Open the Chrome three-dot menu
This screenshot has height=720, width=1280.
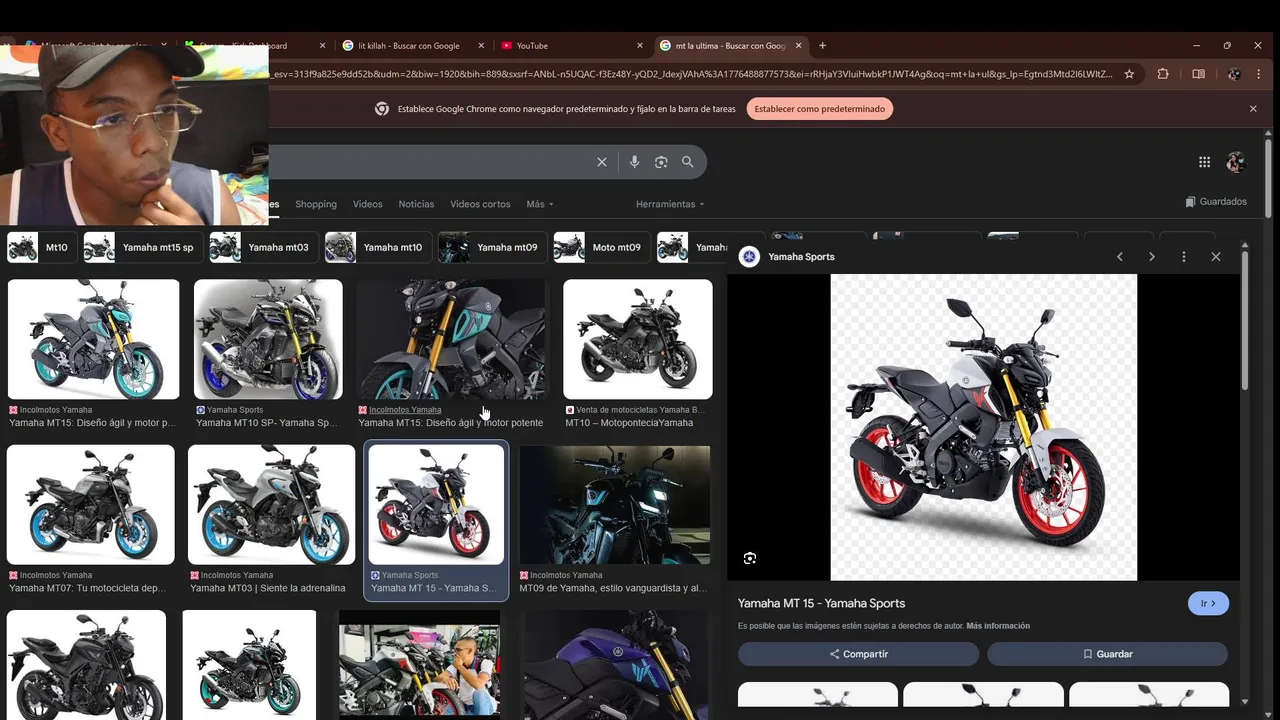[x=1259, y=74]
